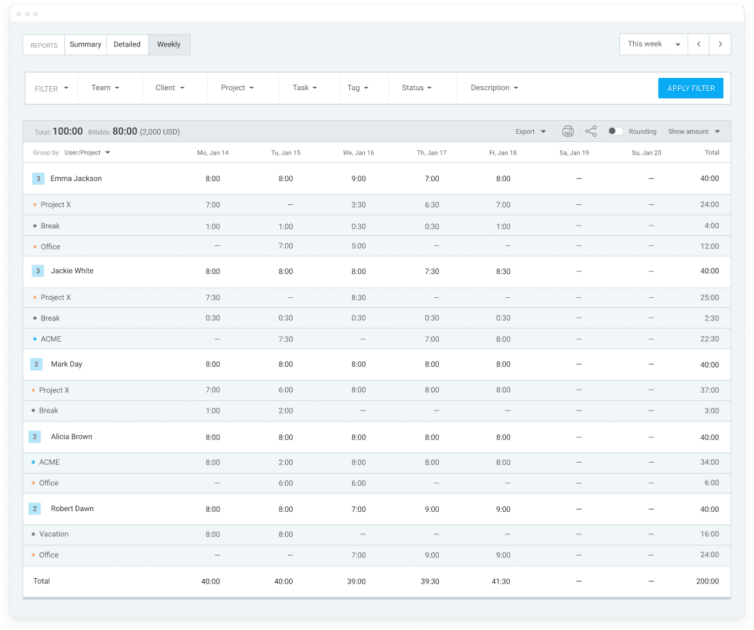Open the Team filter dropdown
This screenshot has width=754, height=630.
[x=105, y=88]
